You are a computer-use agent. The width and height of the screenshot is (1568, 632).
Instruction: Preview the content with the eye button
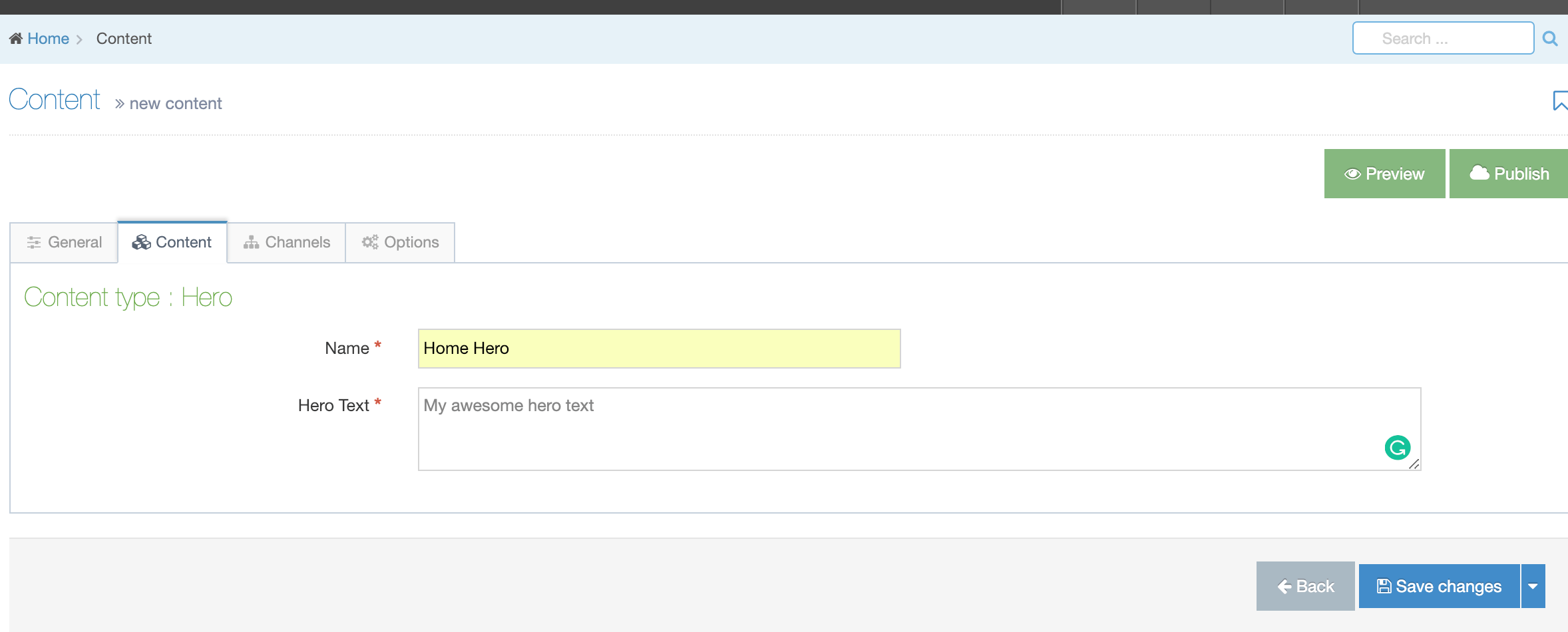point(1384,174)
